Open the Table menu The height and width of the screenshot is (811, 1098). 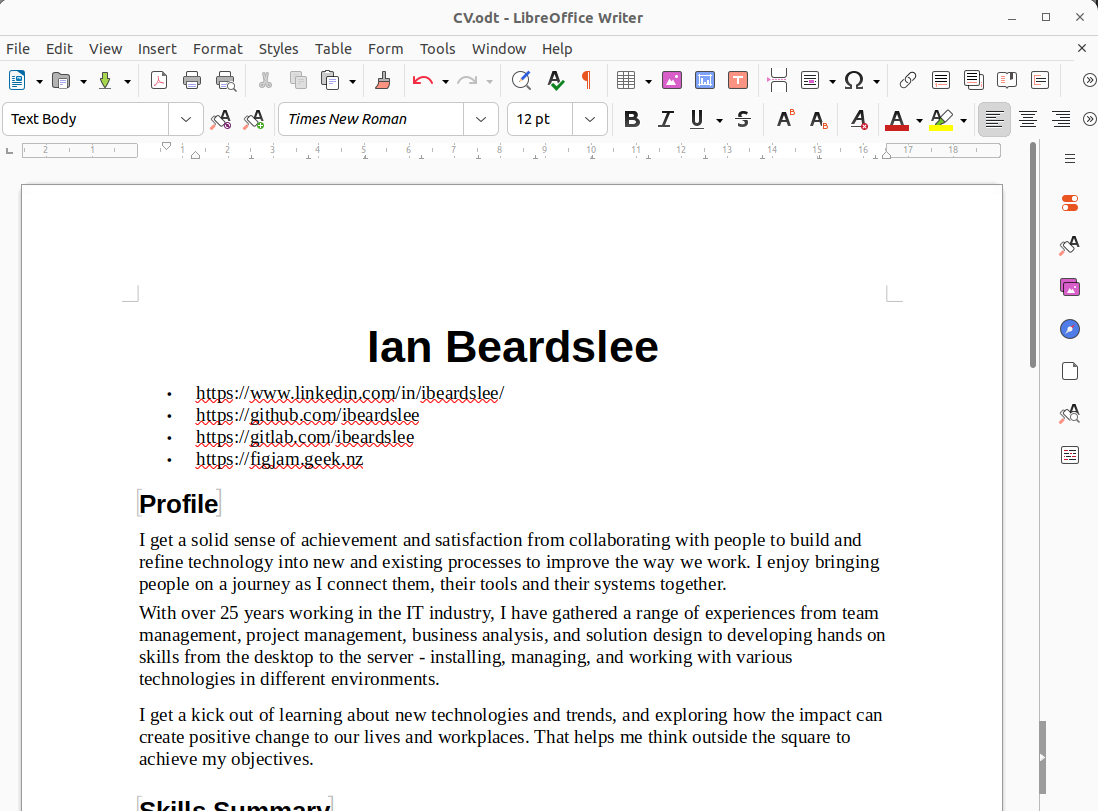tap(333, 48)
